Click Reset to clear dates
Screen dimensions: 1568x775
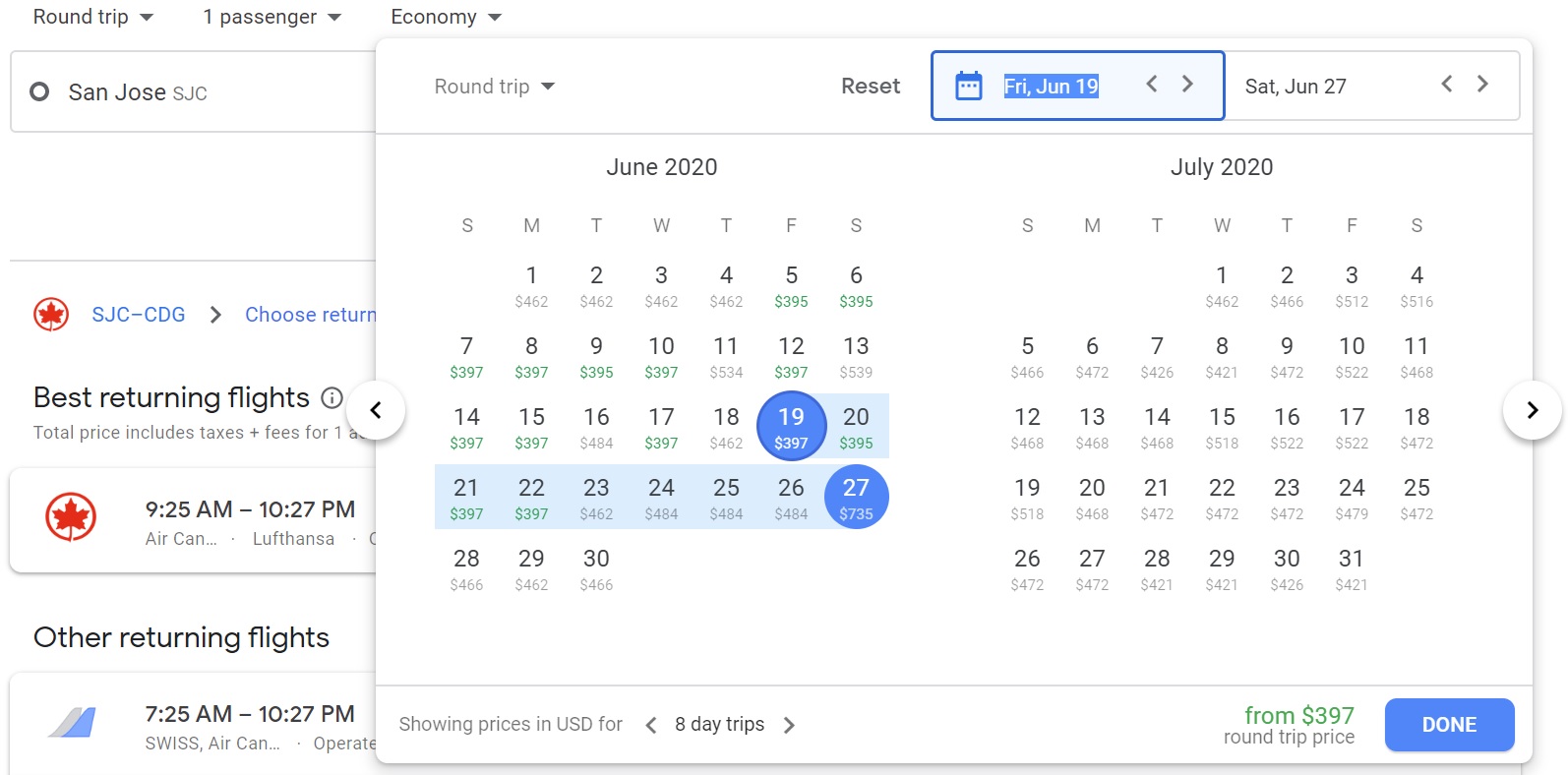click(871, 87)
